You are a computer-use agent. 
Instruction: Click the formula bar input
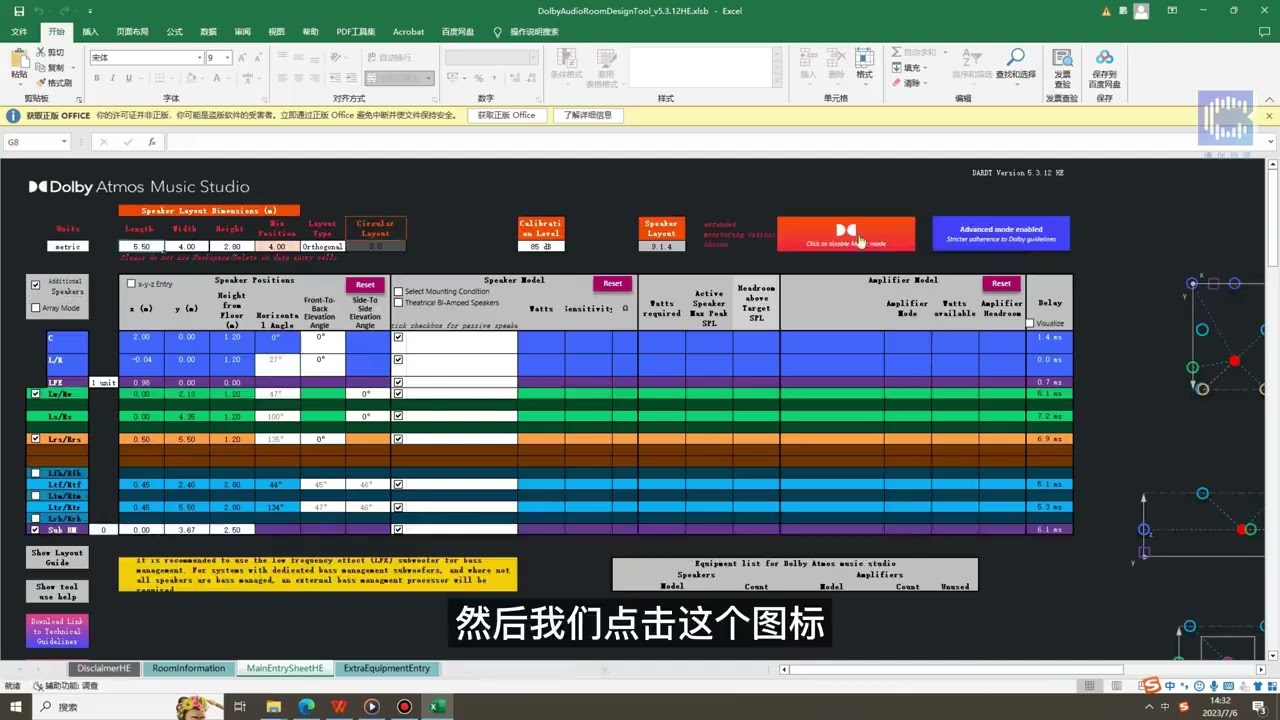(715, 142)
